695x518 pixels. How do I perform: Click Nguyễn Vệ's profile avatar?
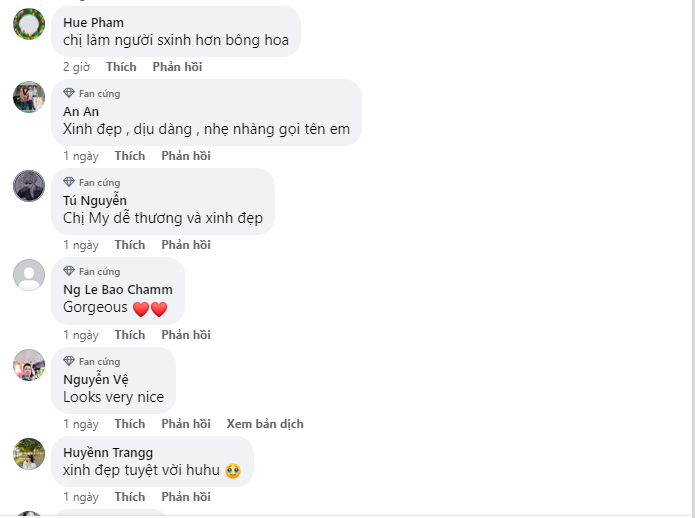point(29,365)
